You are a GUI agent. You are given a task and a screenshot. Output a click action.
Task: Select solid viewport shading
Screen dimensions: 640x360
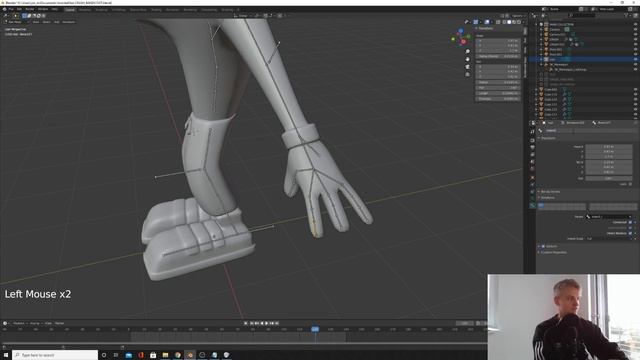tap(509, 22)
